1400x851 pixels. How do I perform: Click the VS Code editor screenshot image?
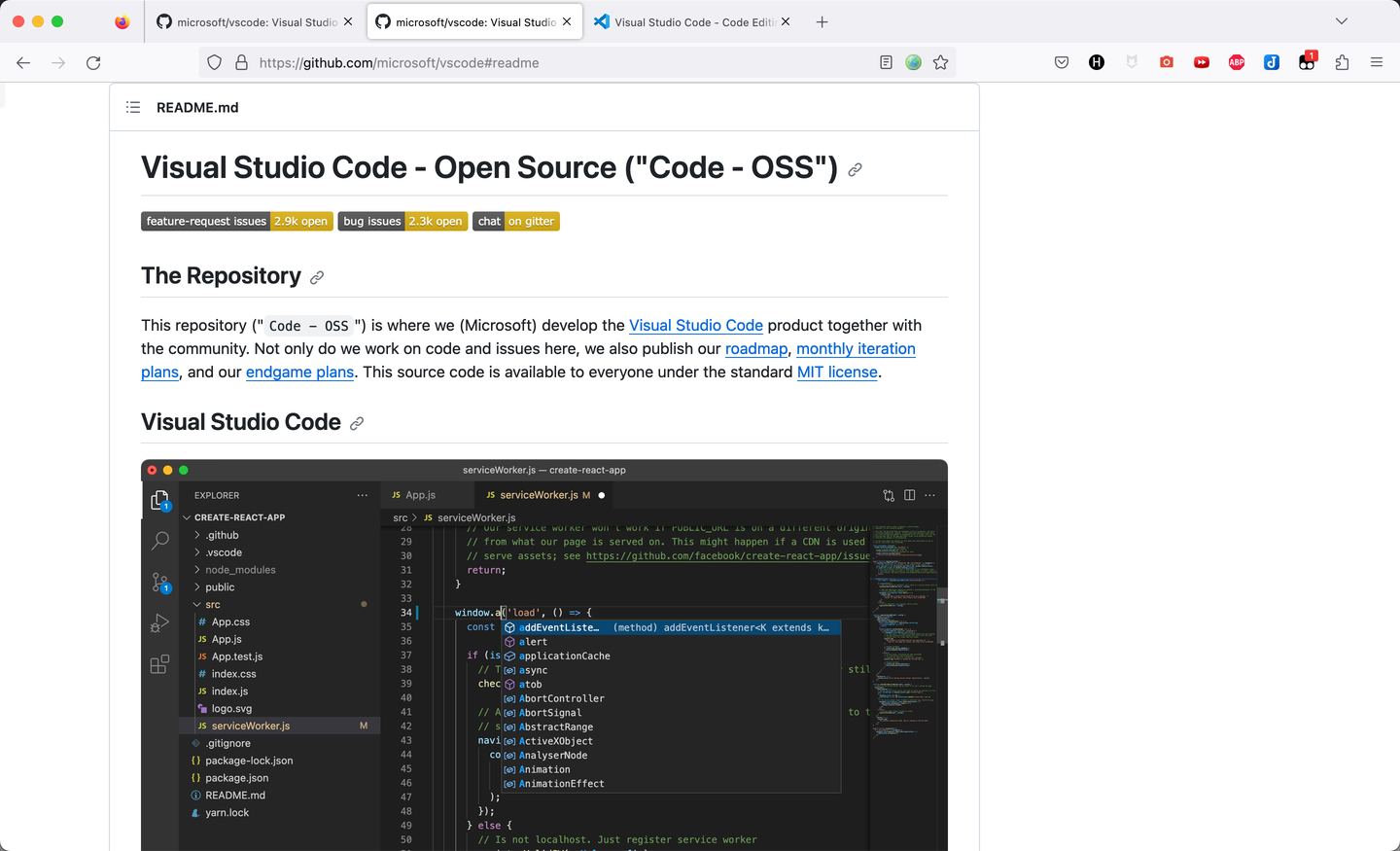click(x=544, y=655)
